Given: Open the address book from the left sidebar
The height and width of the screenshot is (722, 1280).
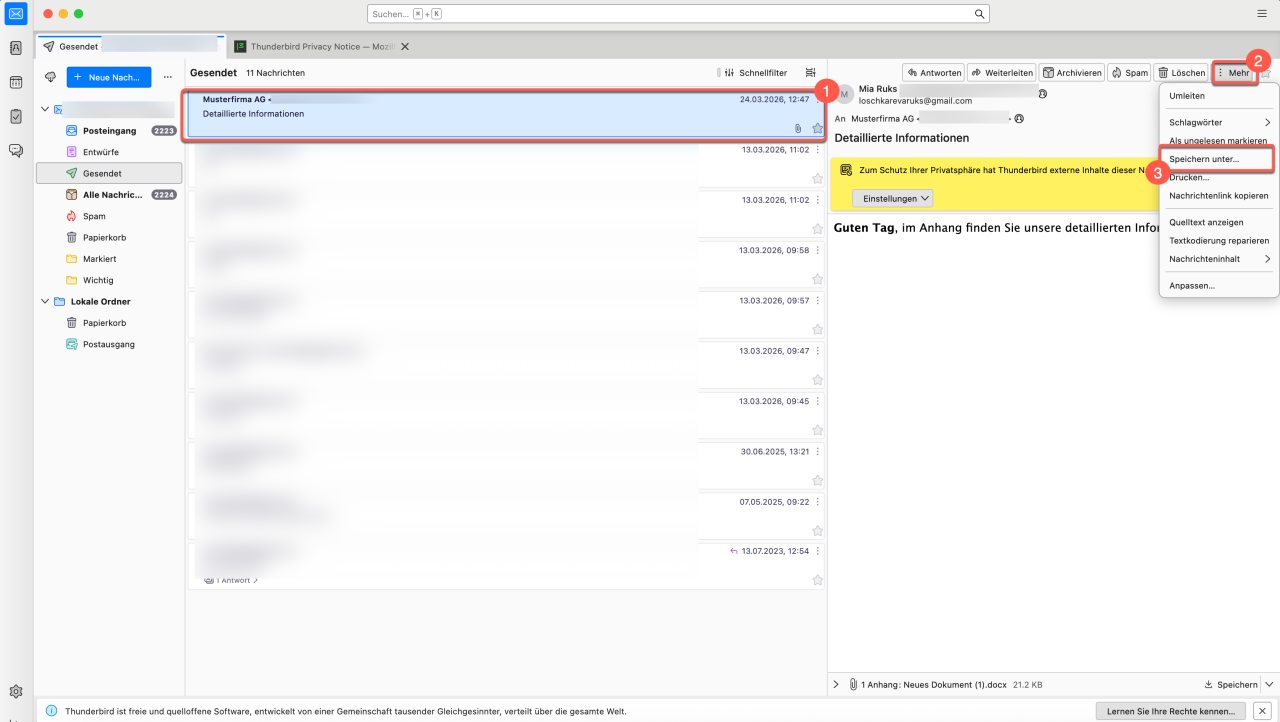Looking at the screenshot, I should tap(16, 48).
